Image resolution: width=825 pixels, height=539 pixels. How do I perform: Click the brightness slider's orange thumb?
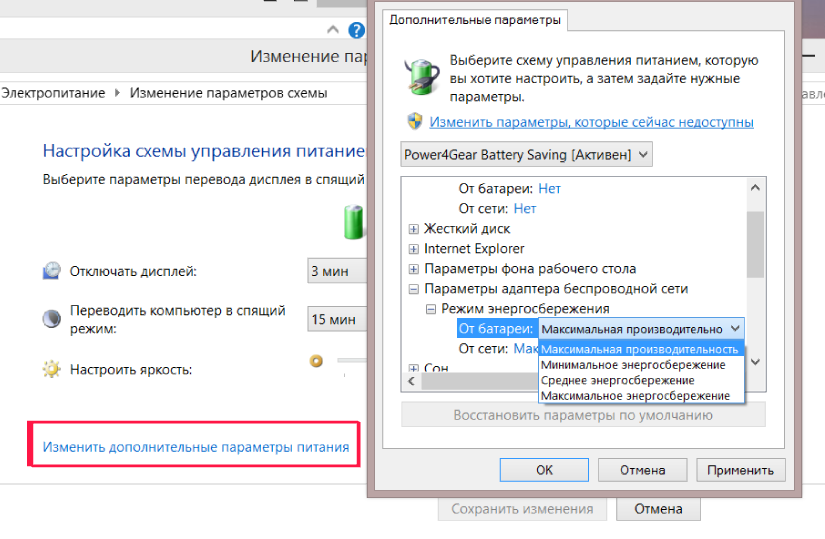click(316, 361)
